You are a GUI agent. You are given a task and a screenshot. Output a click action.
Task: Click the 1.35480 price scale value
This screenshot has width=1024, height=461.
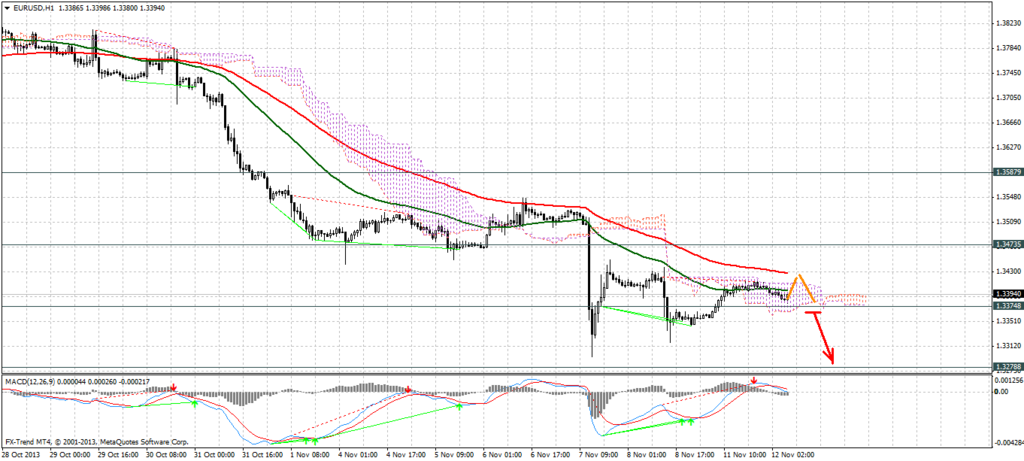tap(1008, 197)
